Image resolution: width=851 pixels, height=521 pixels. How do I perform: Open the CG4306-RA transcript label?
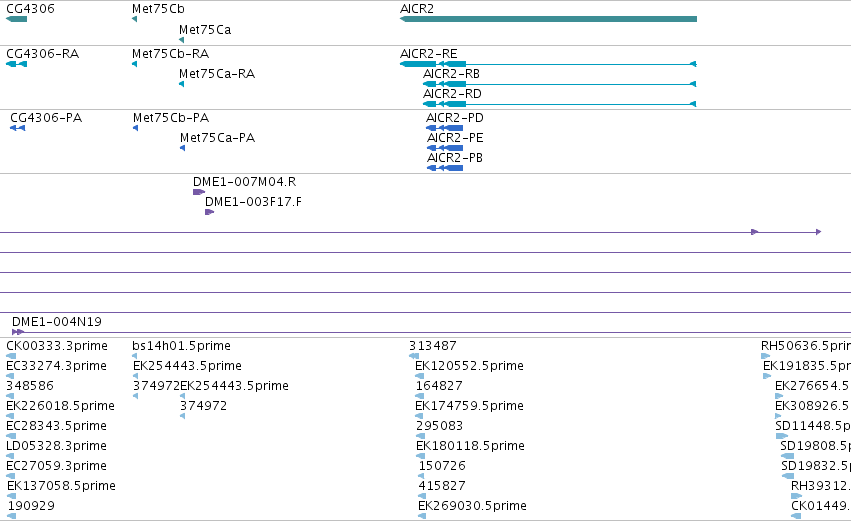click(42, 54)
